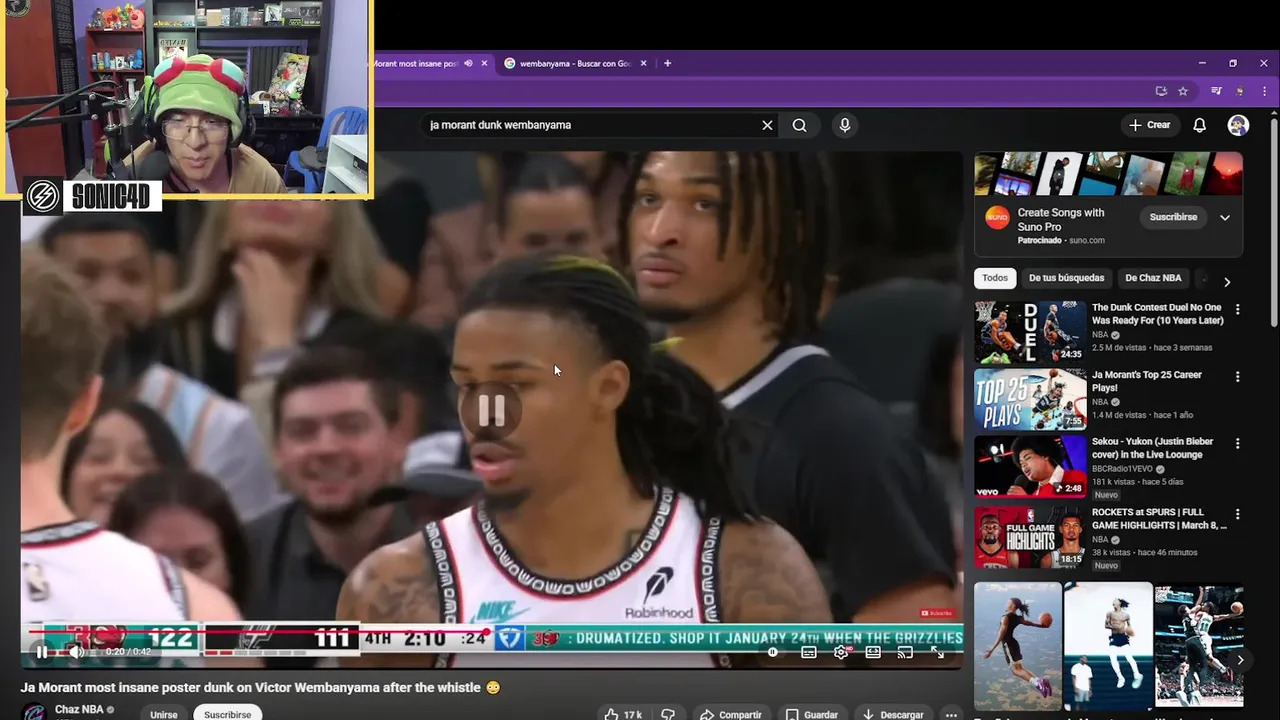Open first Shorts thumbnail with jumping player

pos(1018,645)
